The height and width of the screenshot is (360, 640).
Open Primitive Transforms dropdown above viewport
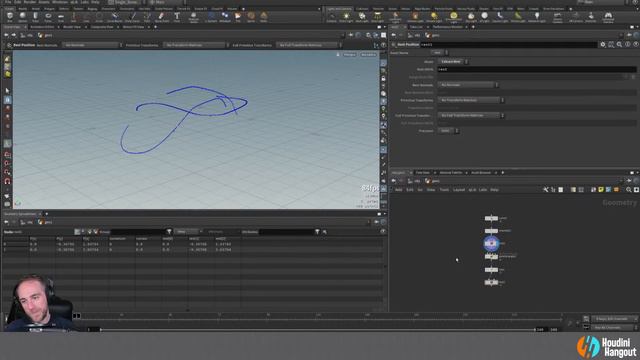(195, 45)
